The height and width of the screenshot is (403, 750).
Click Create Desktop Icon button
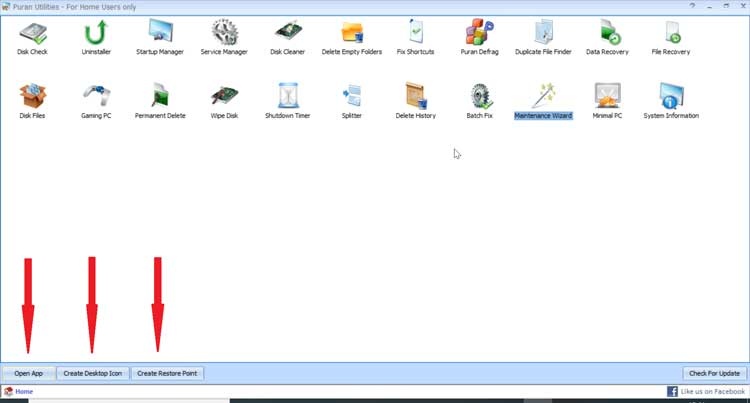pyautogui.click(x=93, y=373)
